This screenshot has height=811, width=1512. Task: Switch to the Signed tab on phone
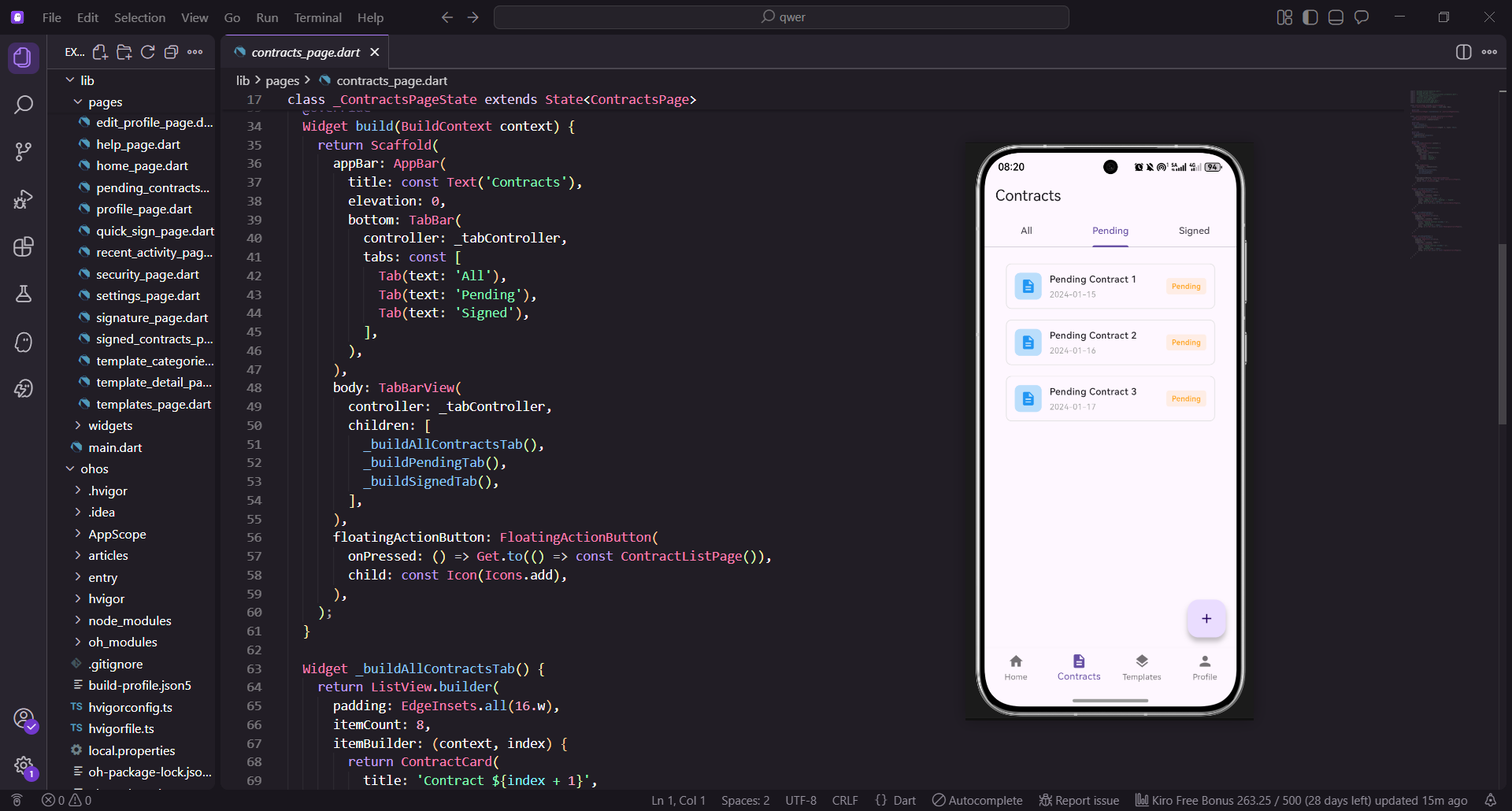point(1194,231)
